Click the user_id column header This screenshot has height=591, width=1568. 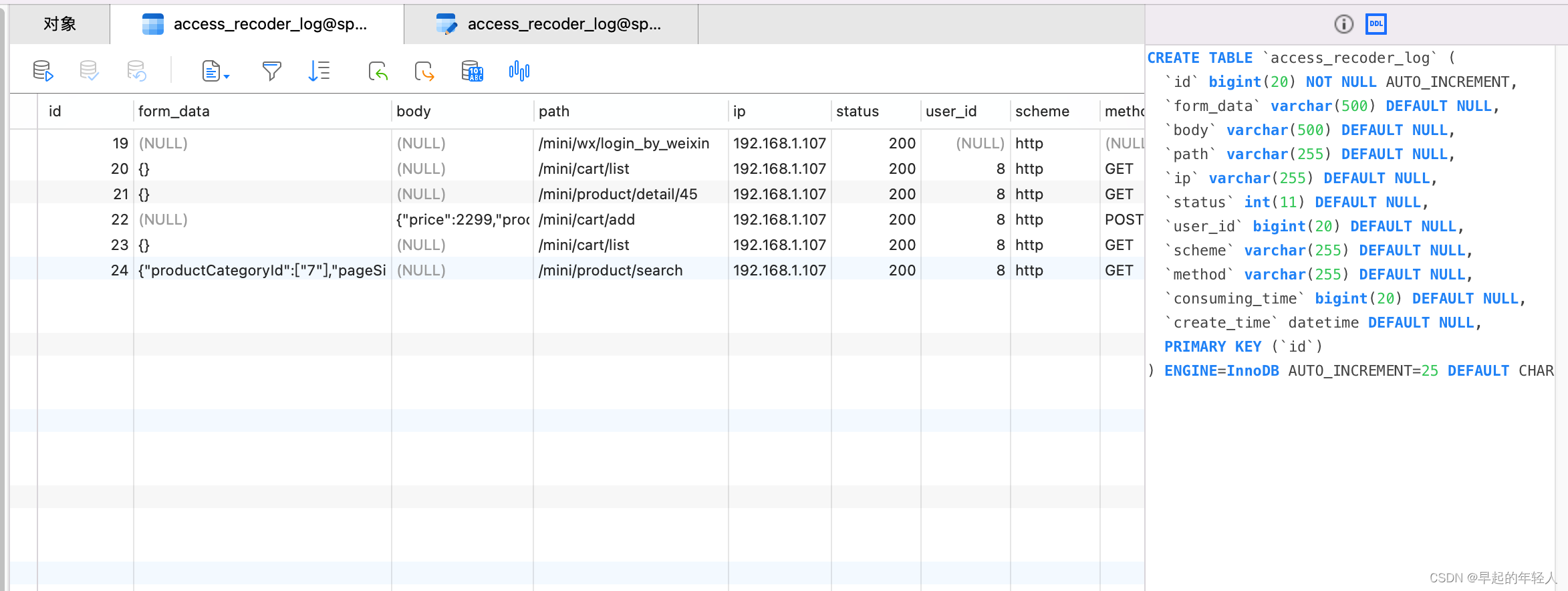click(x=966, y=111)
